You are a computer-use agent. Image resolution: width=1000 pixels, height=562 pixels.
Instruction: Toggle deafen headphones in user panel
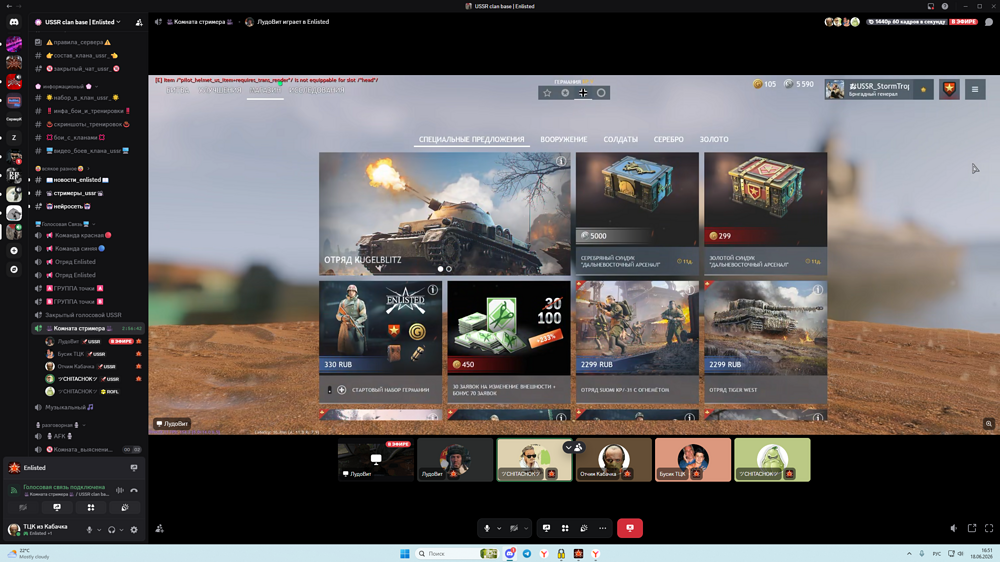click(112, 529)
